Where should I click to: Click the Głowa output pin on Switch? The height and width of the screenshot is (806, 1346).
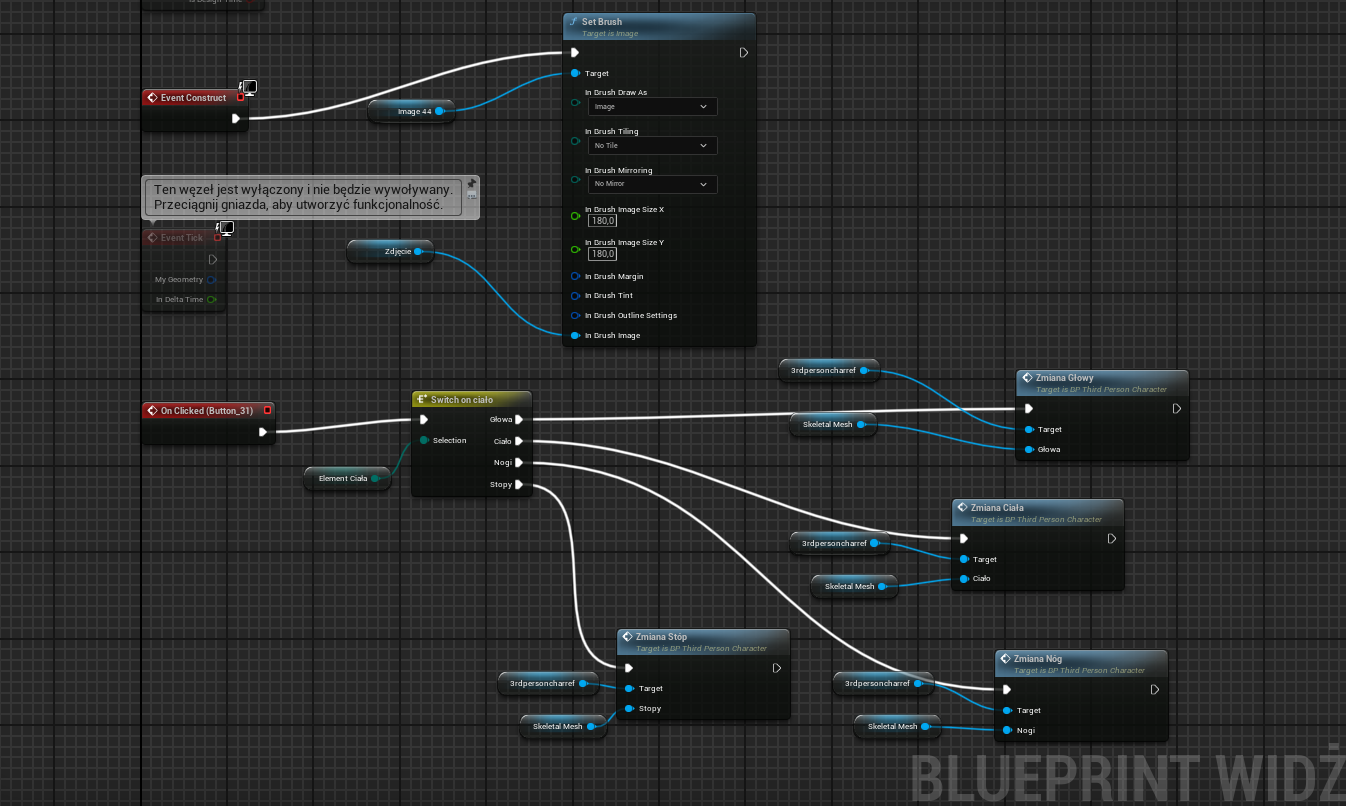[519, 420]
